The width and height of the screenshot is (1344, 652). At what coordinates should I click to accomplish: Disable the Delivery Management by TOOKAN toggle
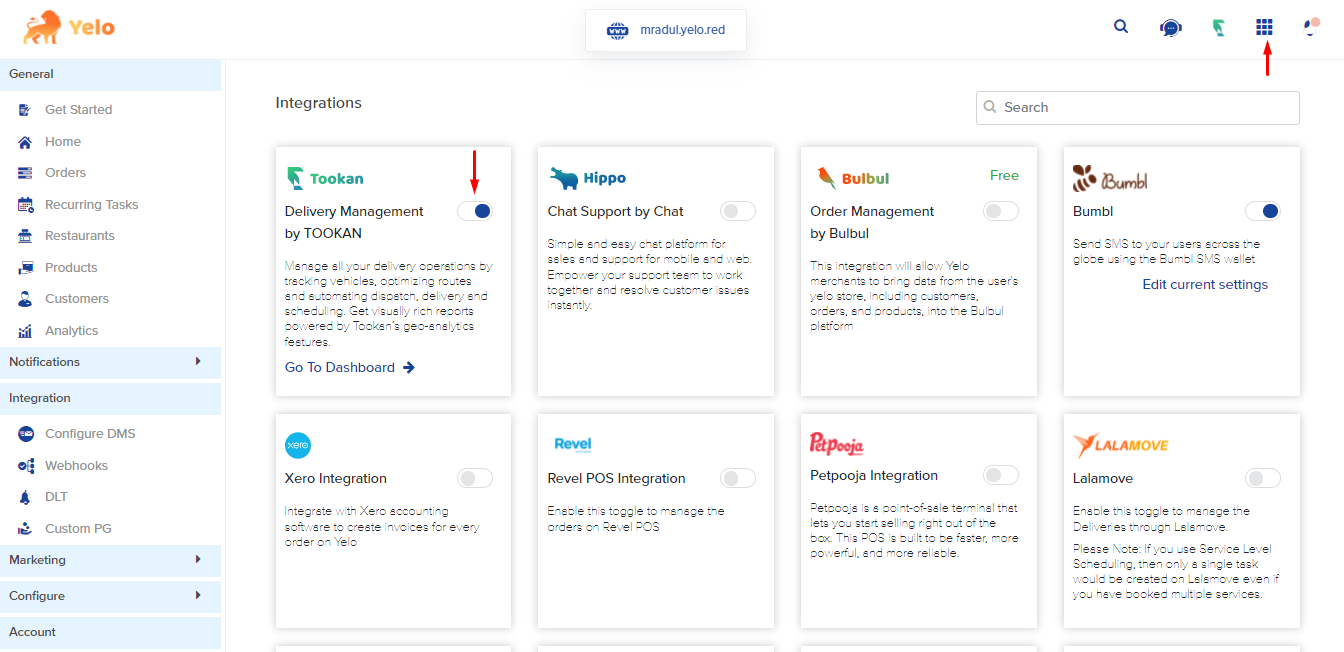coord(475,211)
